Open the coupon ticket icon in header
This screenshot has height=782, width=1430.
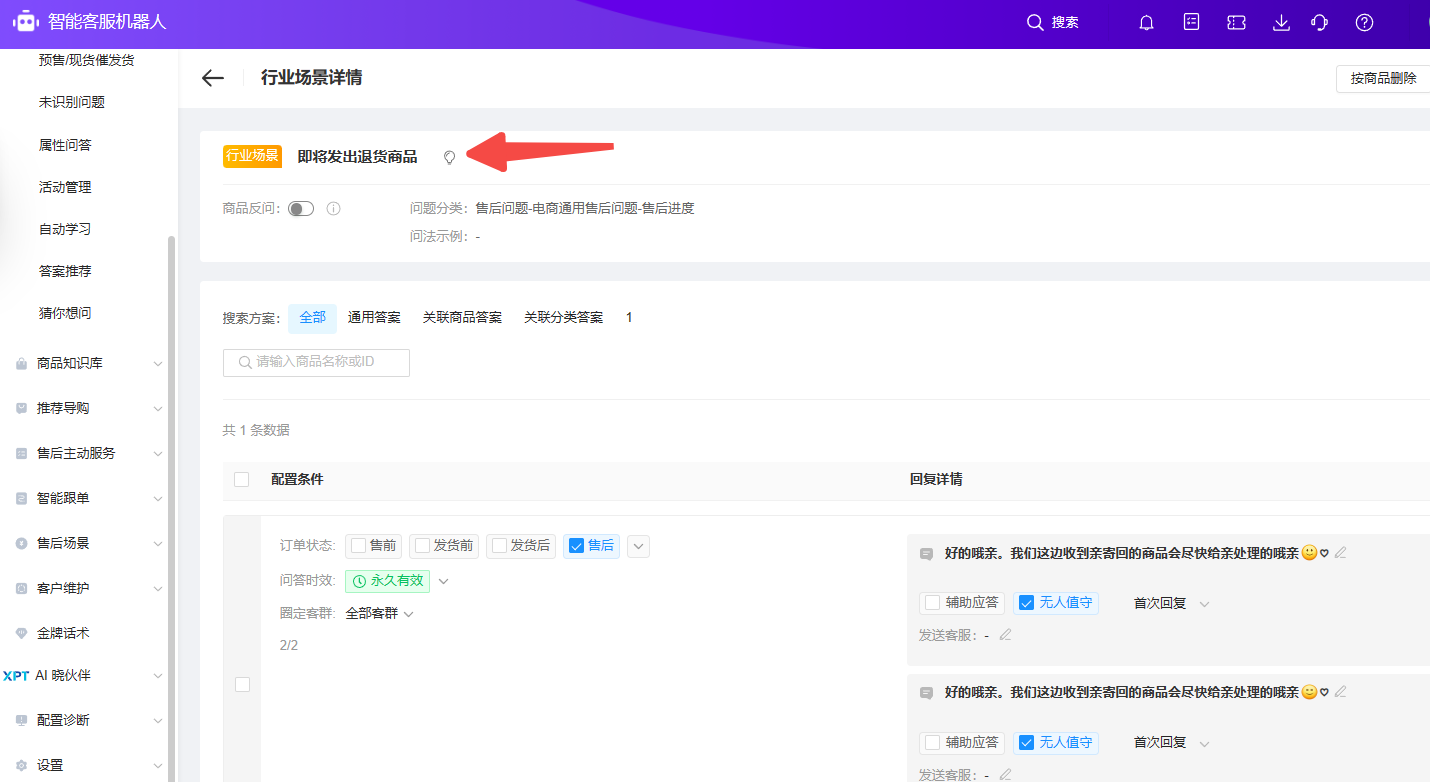coord(1236,23)
